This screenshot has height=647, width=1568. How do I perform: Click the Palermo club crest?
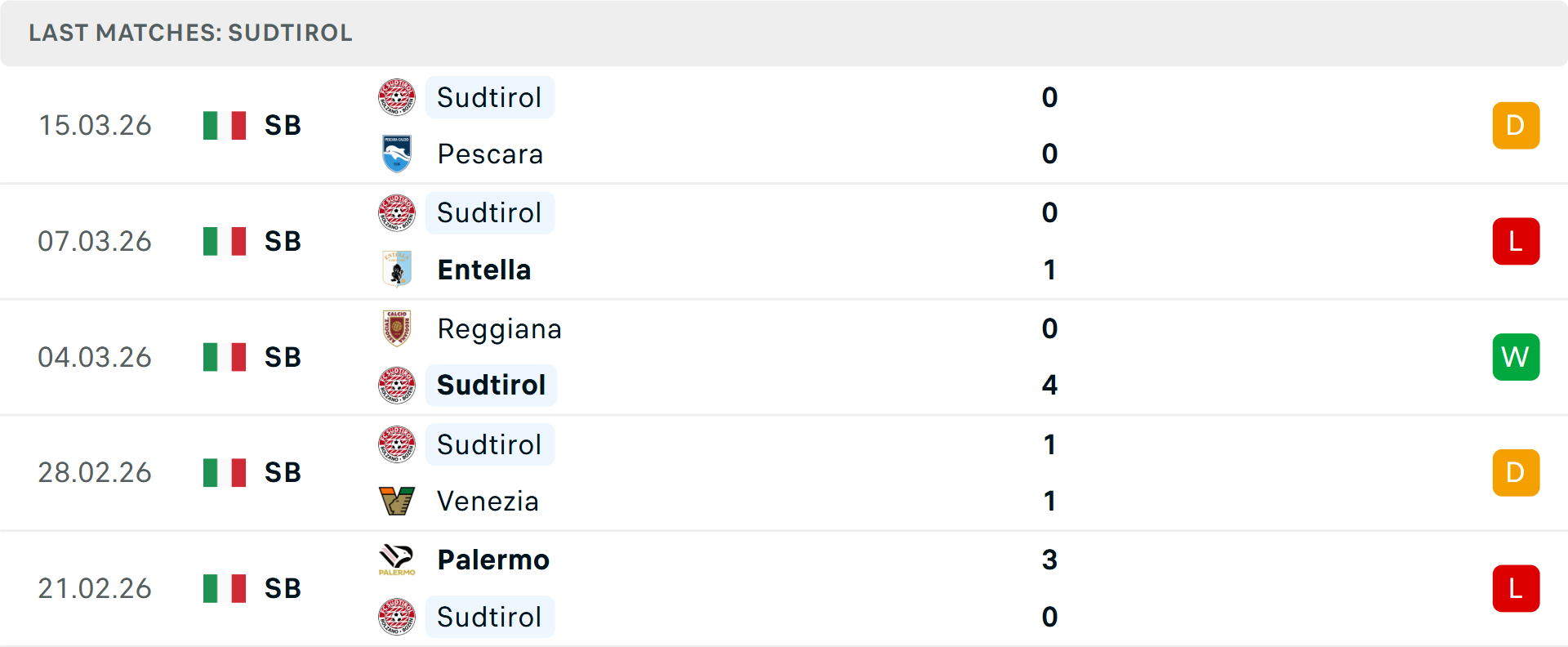point(397,560)
